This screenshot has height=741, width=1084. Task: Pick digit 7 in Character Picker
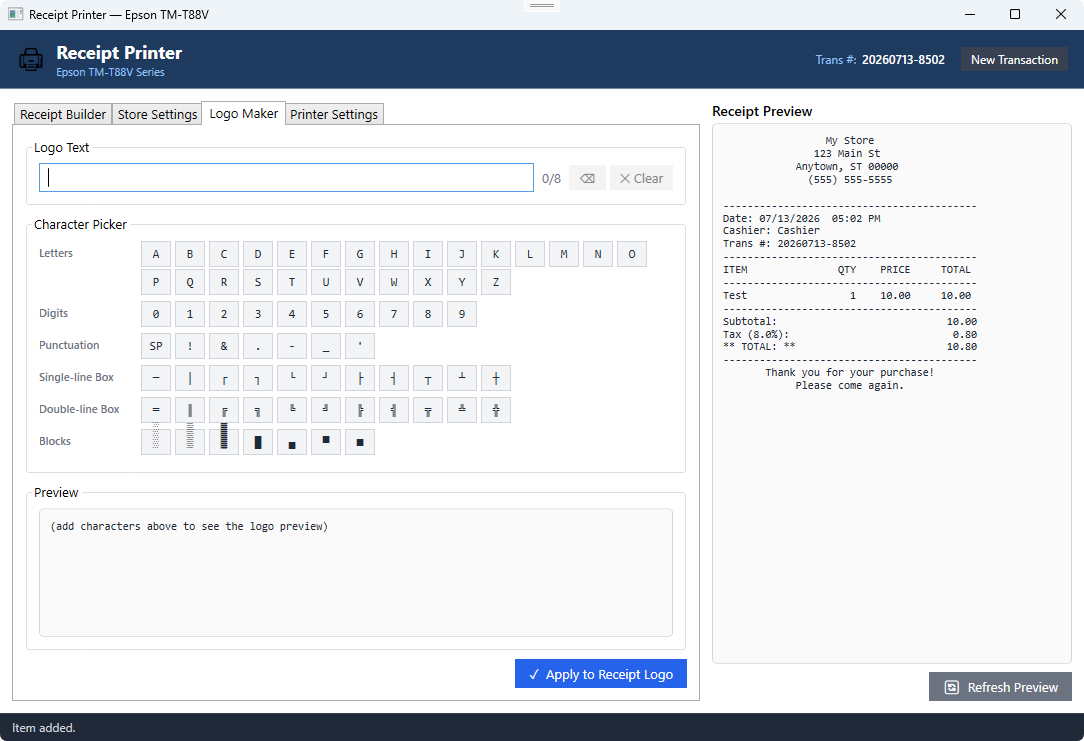(393, 314)
